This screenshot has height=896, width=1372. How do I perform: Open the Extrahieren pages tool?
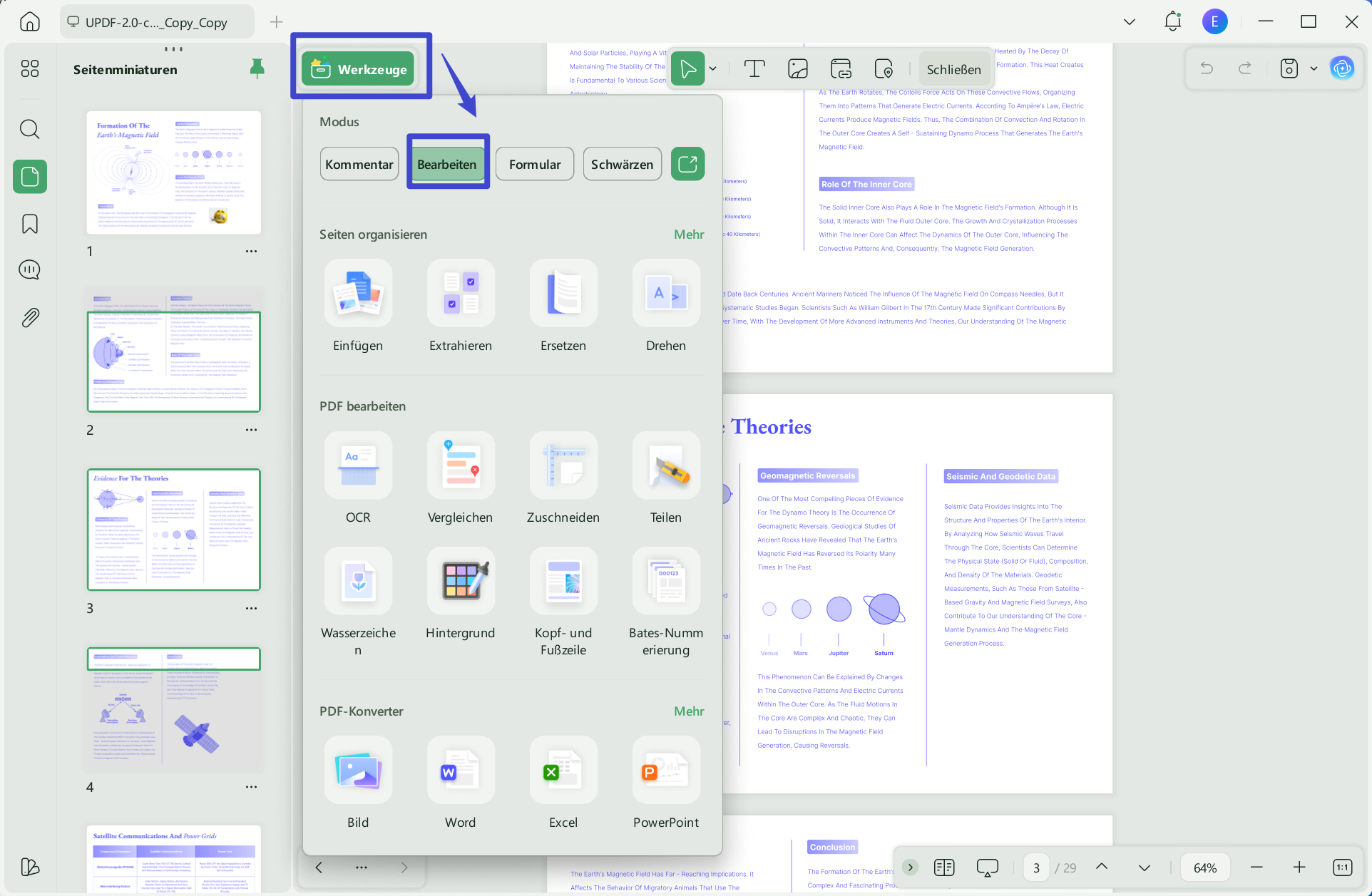coord(461,294)
